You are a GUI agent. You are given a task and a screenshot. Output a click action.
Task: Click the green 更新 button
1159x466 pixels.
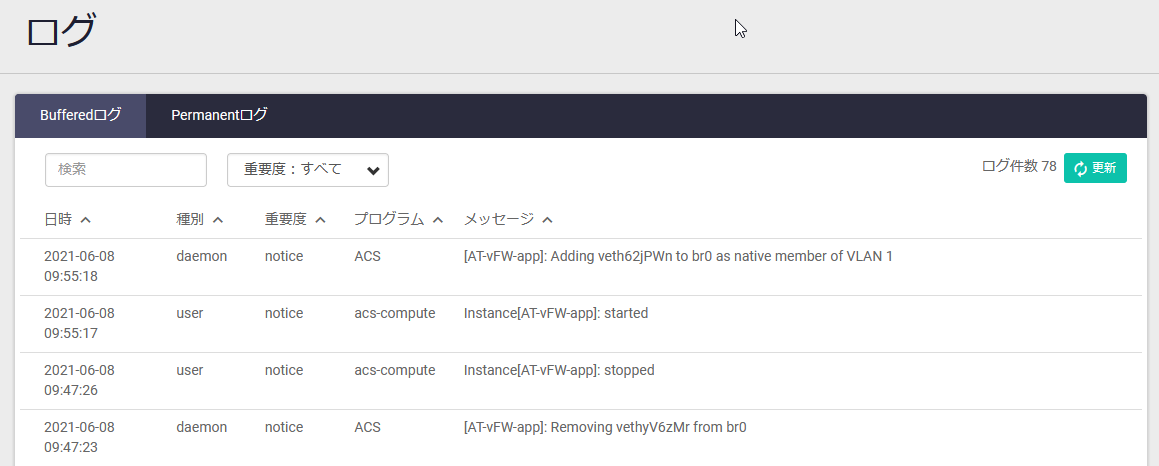tap(1095, 169)
